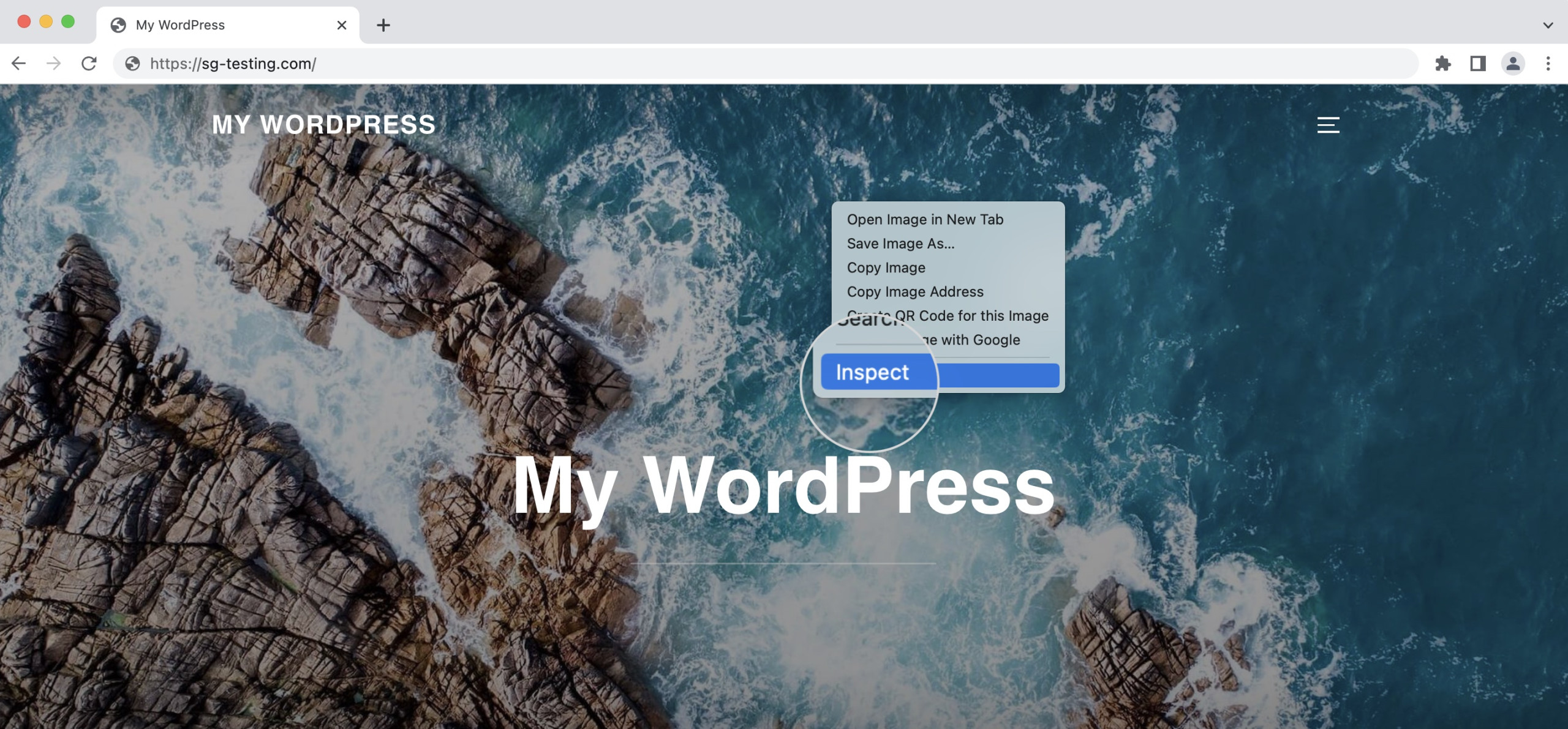Select Search QR Code for this Image

[947, 315]
